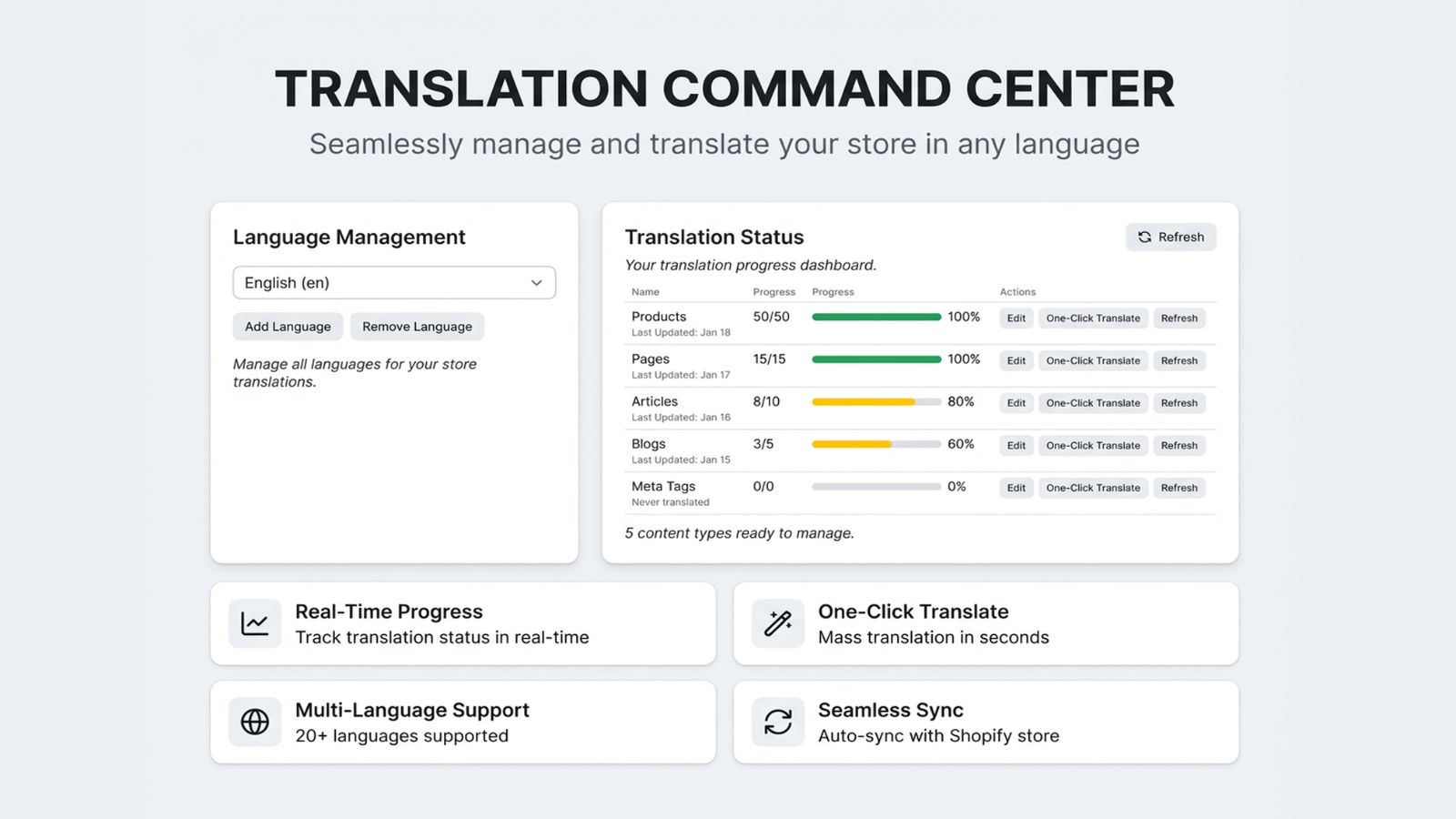Select the Products row name
The width and height of the screenshot is (1456, 819).
tap(659, 317)
